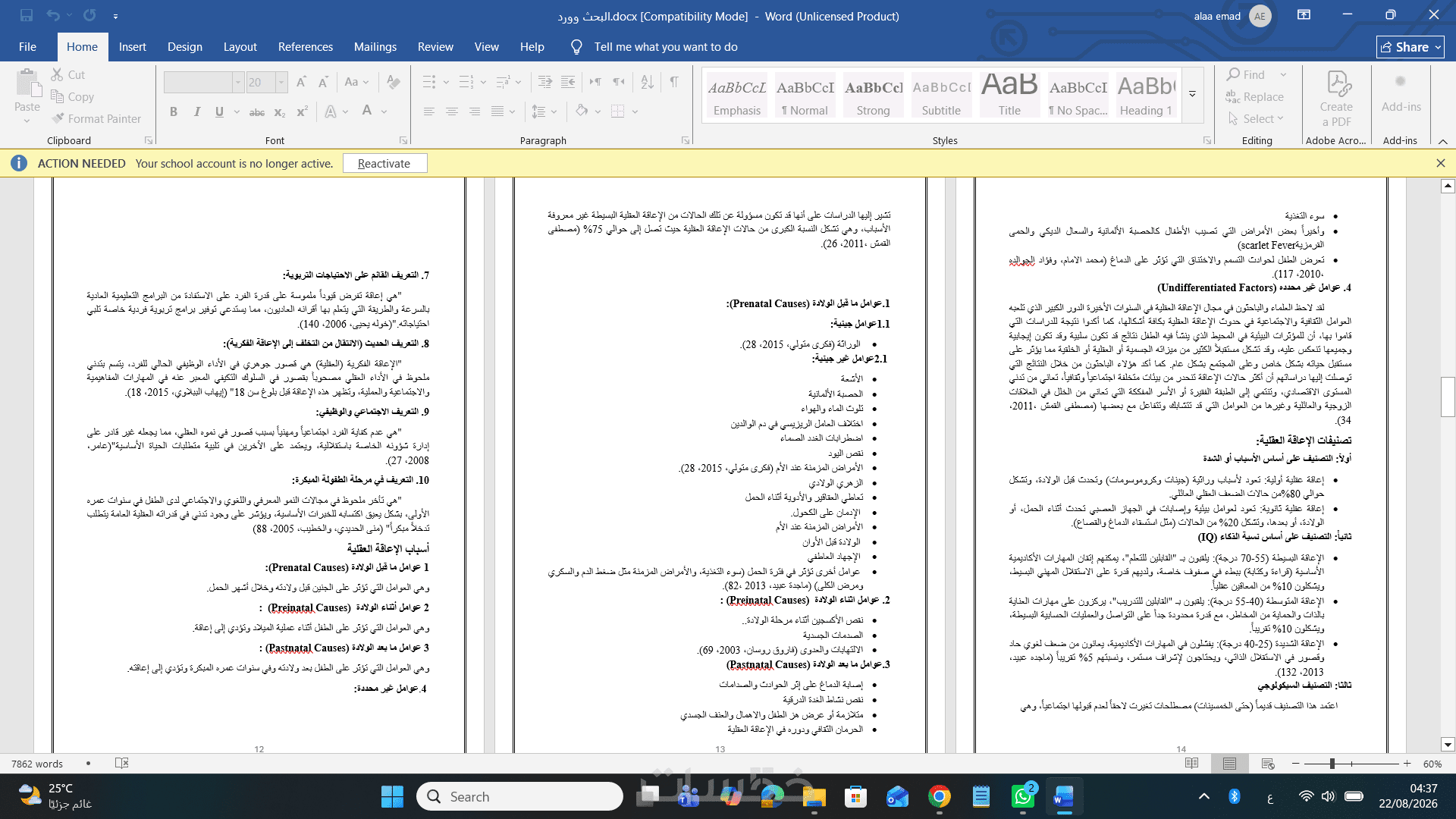Switch to the Design tab

click(x=184, y=46)
